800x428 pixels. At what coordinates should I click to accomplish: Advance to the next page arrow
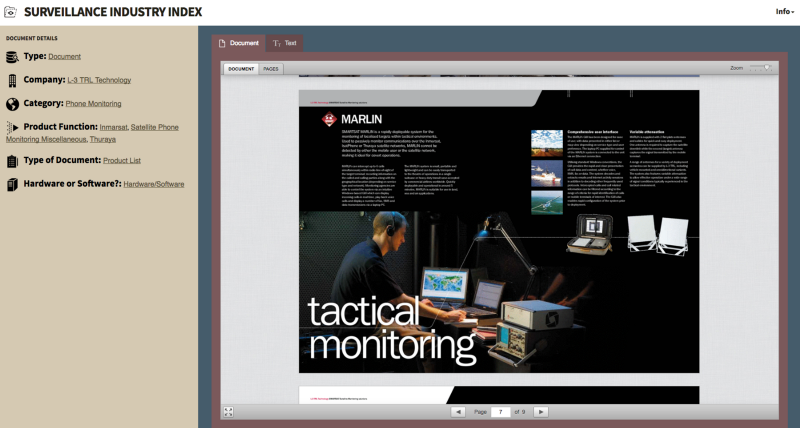click(x=540, y=411)
